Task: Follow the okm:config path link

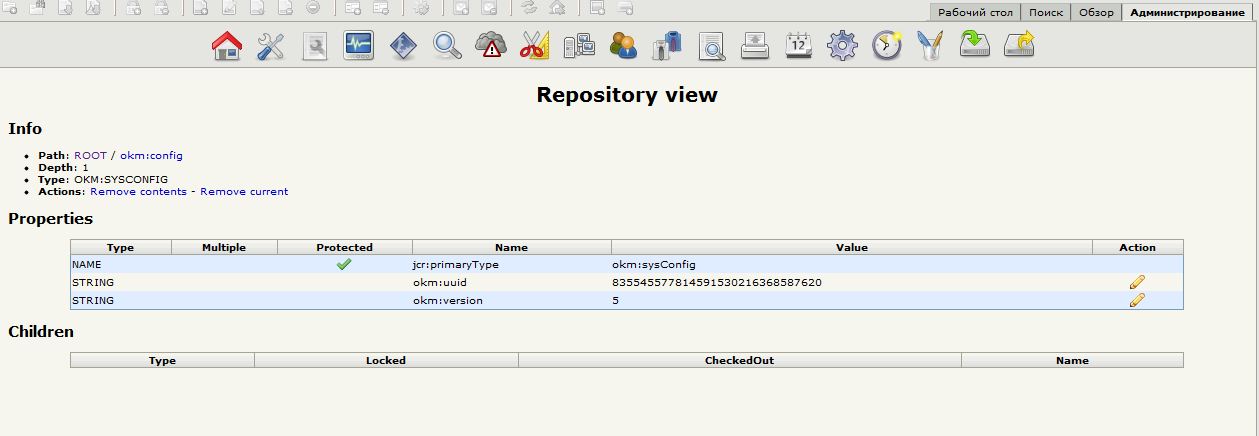Action: [151, 156]
